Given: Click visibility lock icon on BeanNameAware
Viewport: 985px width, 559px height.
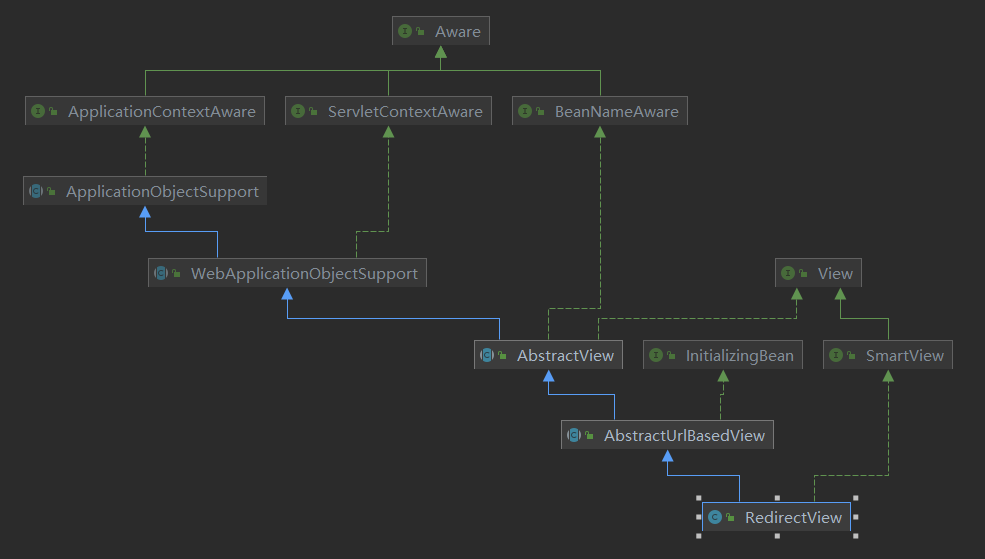Looking at the screenshot, I should point(540,111).
